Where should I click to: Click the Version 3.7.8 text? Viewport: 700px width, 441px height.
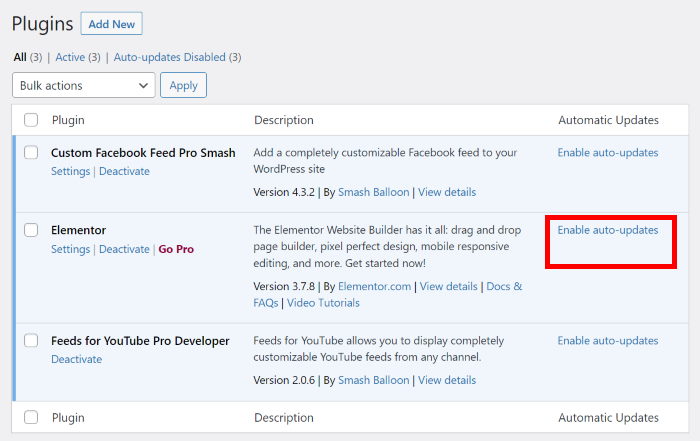click(x=284, y=287)
